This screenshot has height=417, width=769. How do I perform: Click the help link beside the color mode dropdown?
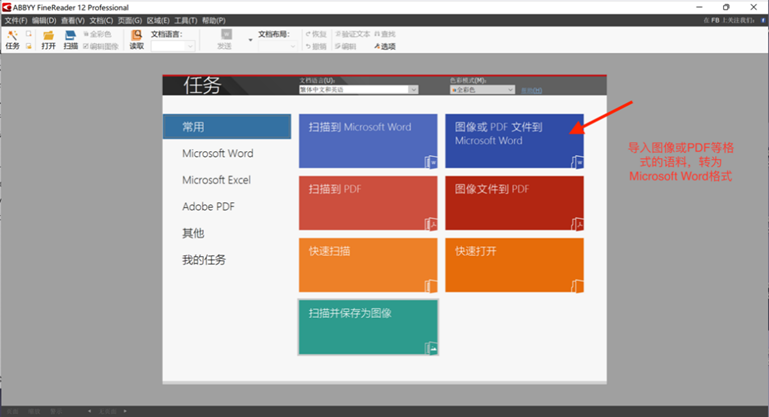531,90
